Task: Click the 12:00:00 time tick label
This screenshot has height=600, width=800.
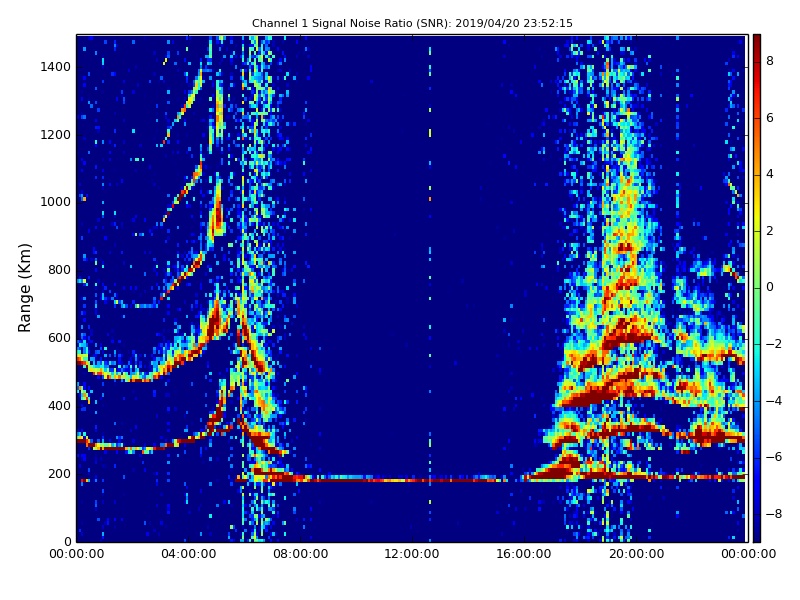Action: pos(412,554)
